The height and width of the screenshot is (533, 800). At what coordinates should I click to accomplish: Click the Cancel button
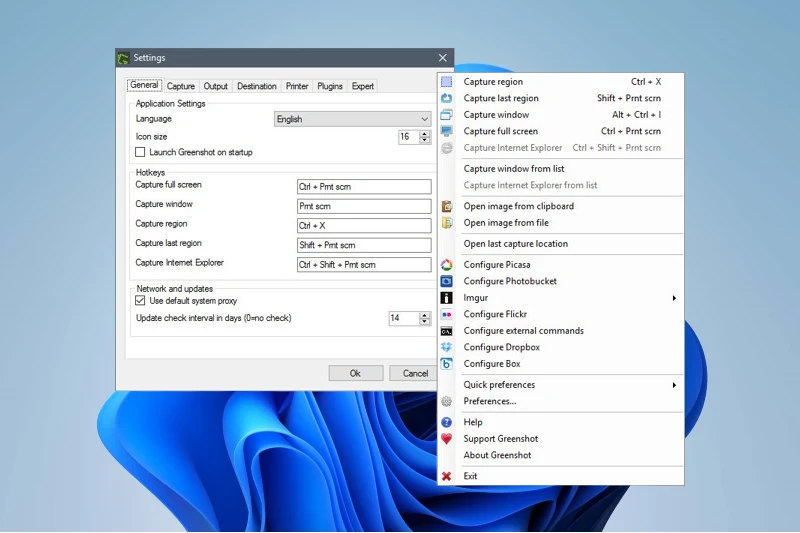415,373
